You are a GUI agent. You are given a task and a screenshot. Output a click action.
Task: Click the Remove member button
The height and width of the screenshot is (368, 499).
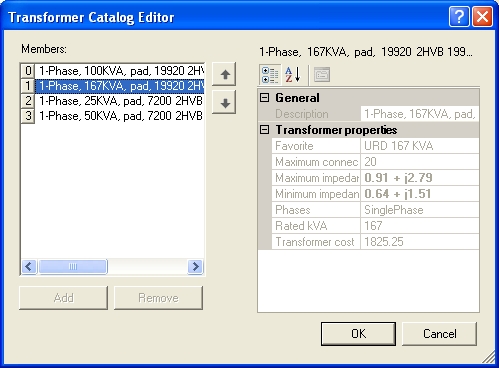[158, 298]
